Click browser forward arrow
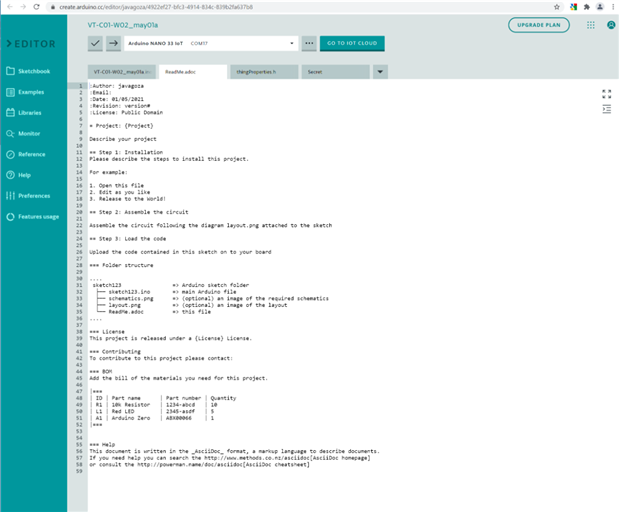Viewport: 619px width, 512px height. (23, 7)
